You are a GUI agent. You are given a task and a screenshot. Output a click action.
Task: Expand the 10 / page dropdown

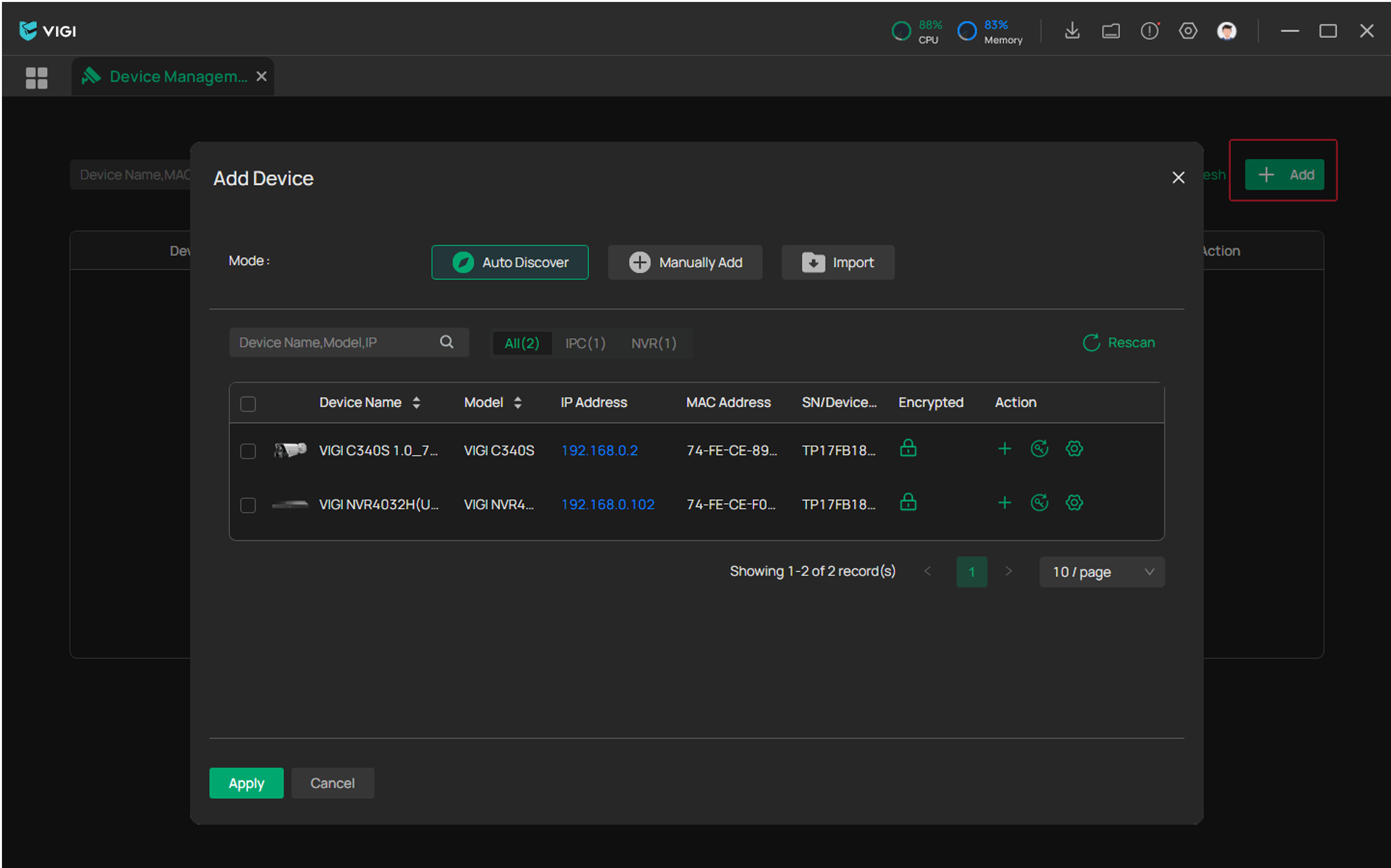1102,572
